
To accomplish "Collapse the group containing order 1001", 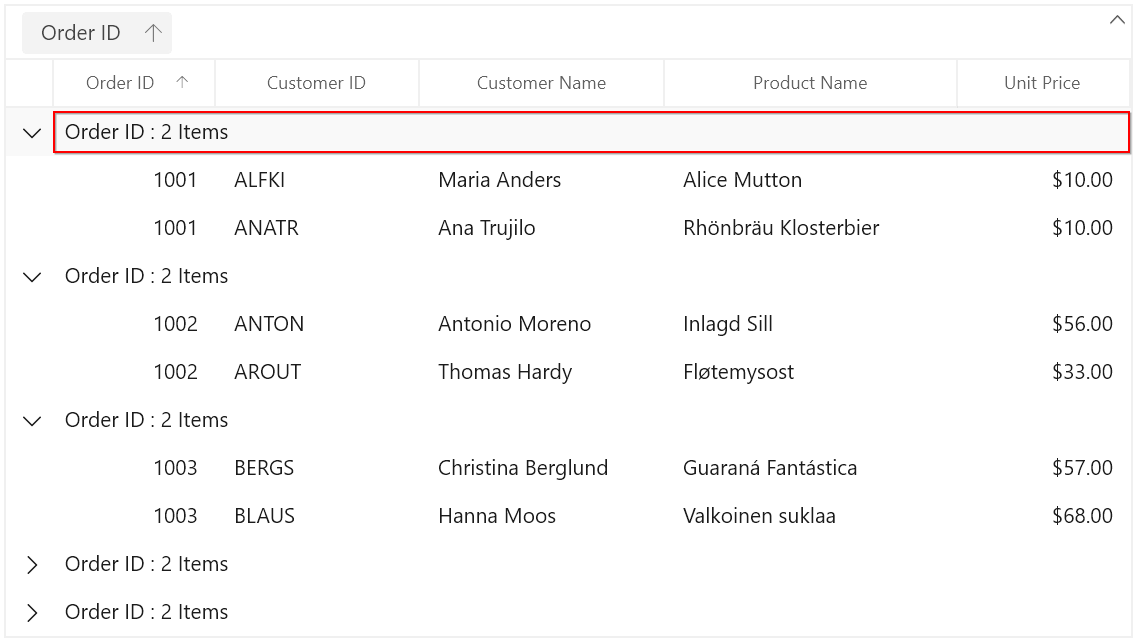I will point(32,133).
